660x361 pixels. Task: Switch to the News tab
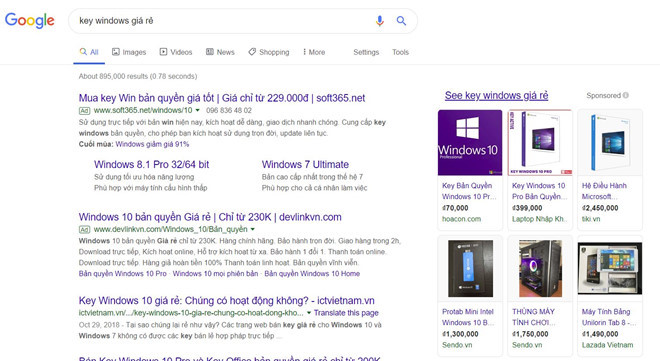click(x=220, y=52)
